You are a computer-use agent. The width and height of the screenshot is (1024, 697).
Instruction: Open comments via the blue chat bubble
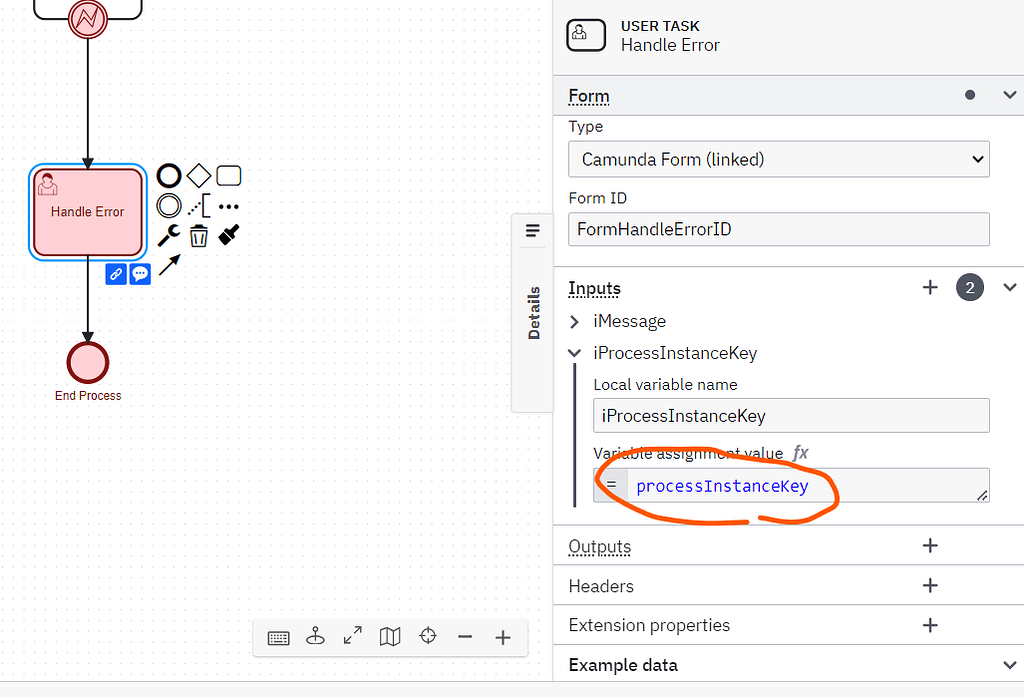coord(139,273)
